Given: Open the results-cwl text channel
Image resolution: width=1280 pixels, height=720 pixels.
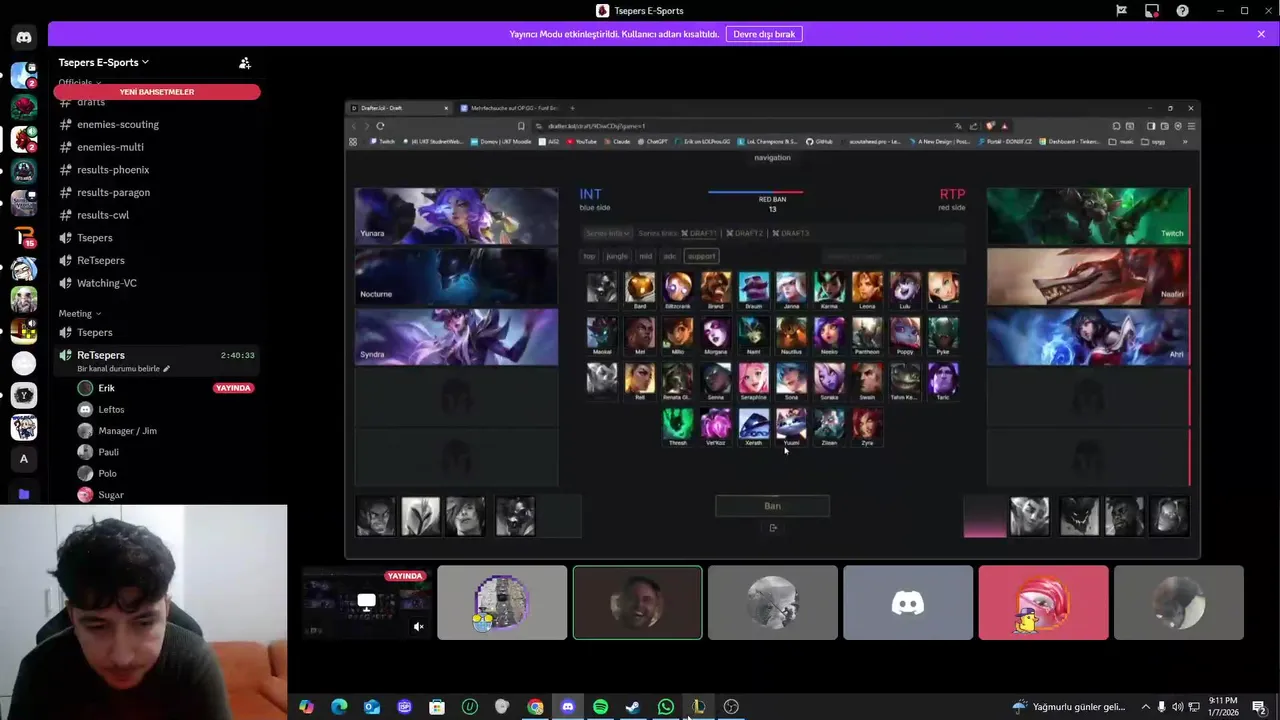Looking at the screenshot, I should (x=103, y=215).
